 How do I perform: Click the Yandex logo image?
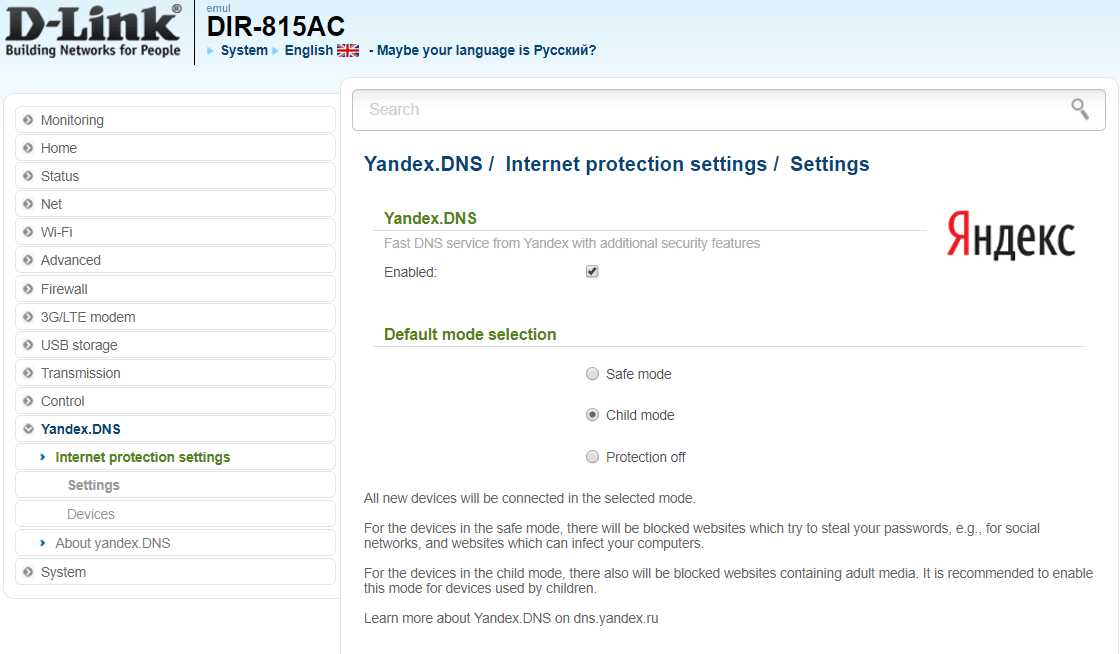pyautogui.click(x=1010, y=236)
